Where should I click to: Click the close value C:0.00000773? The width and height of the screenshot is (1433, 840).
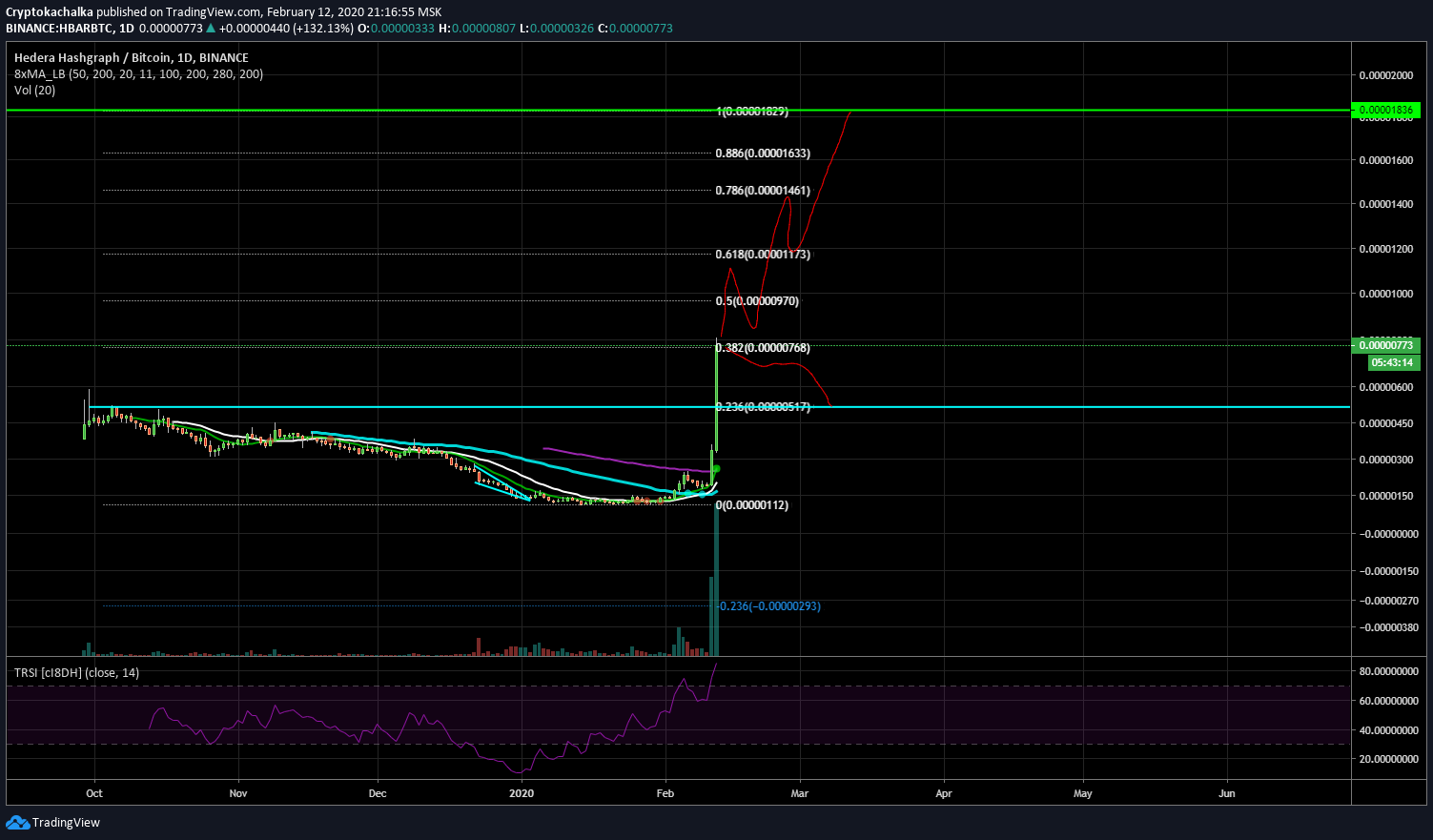pos(635,29)
